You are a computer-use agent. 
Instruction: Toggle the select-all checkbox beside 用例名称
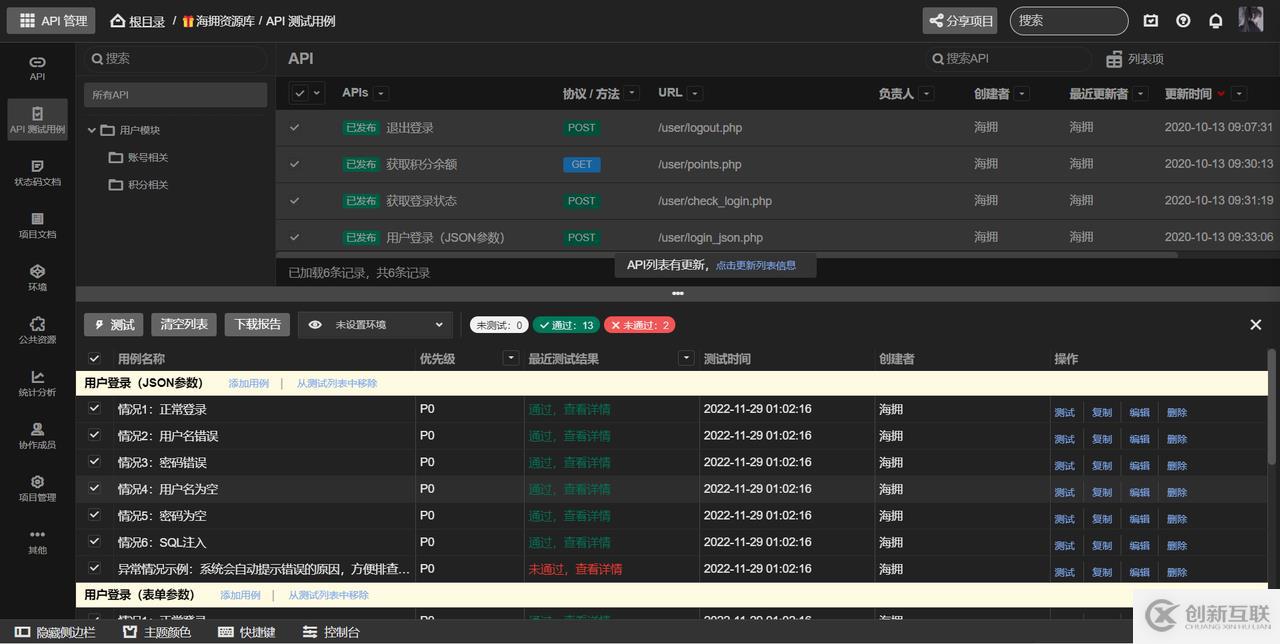pos(95,359)
